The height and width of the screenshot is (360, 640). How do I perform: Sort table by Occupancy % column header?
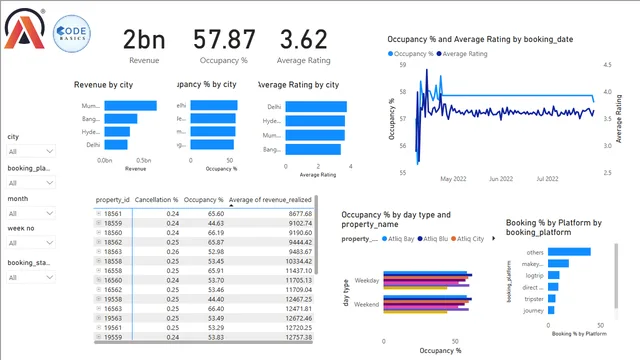pyautogui.click(x=203, y=200)
